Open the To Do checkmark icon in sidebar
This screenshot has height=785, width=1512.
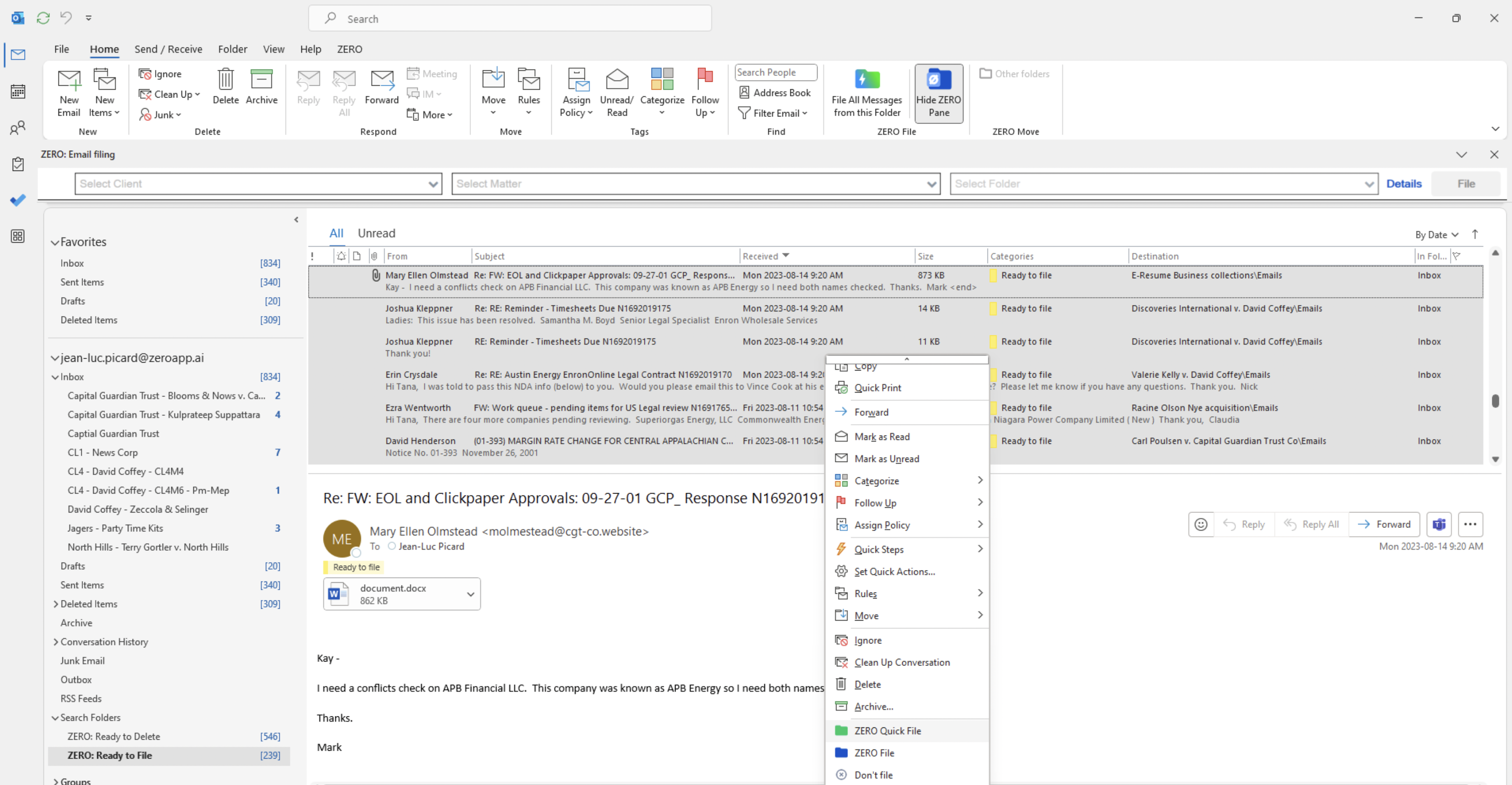click(18, 200)
